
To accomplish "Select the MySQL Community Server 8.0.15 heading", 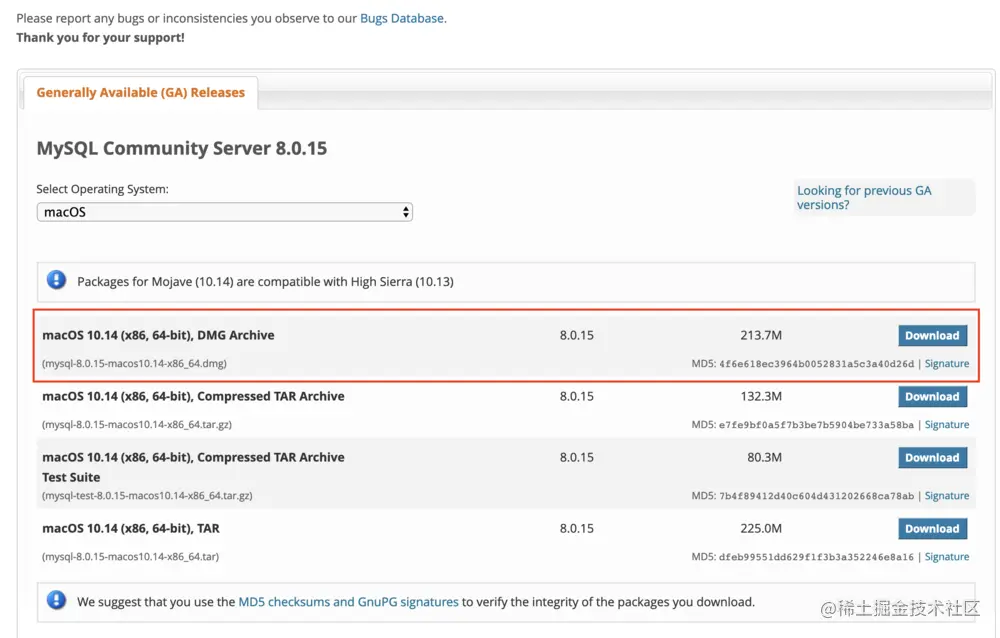I will click(x=182, y=148).
